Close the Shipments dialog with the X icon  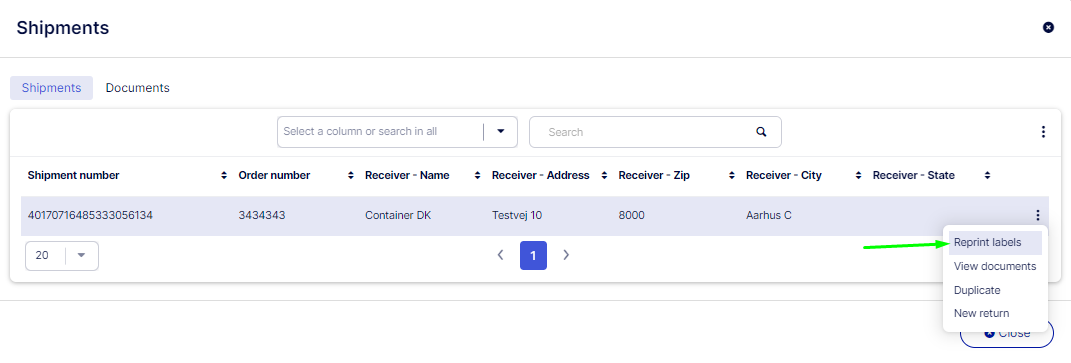tap(1048, 27)
